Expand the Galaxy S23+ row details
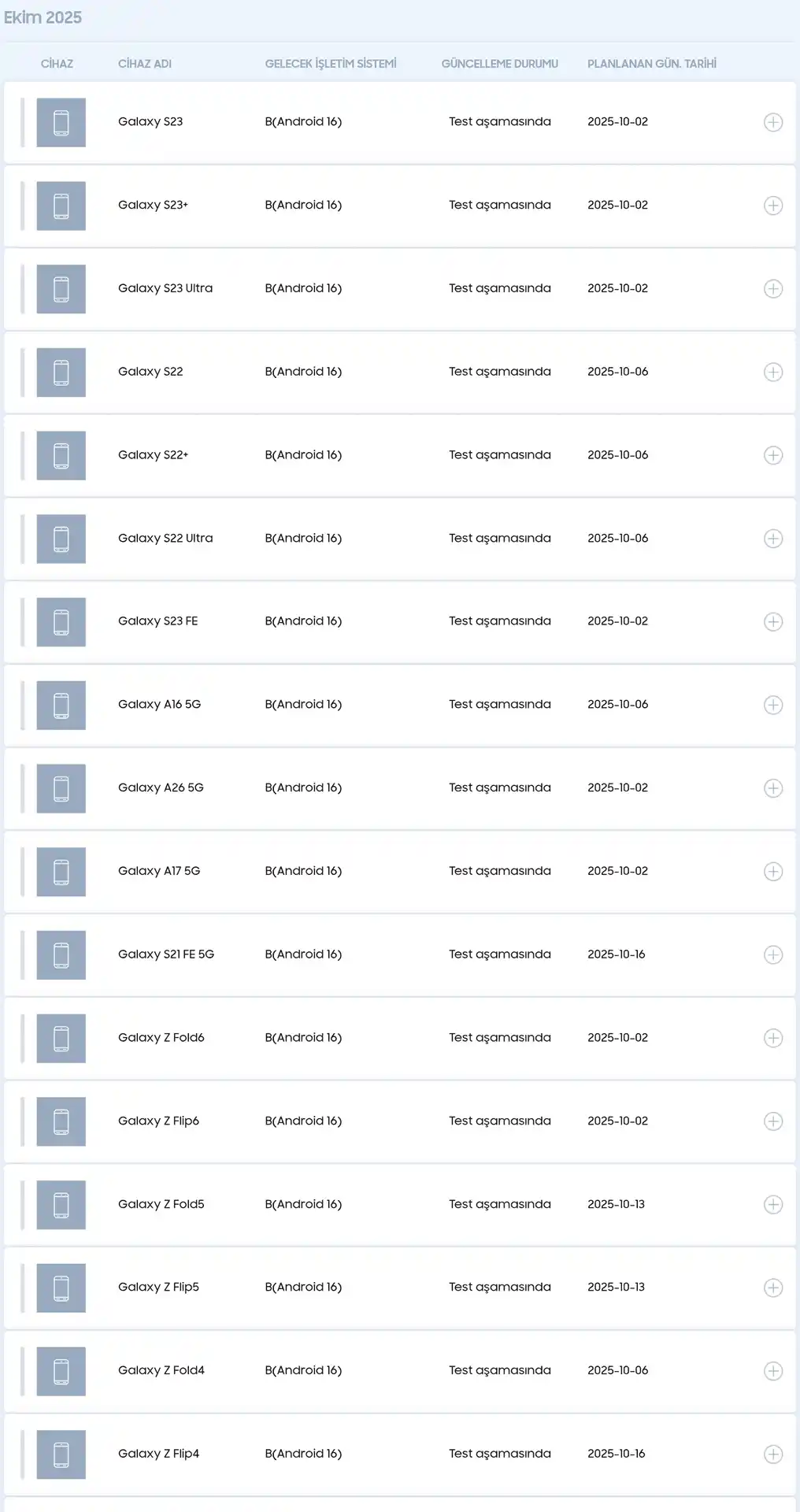800x1512 pixels. tap(773, 206)
